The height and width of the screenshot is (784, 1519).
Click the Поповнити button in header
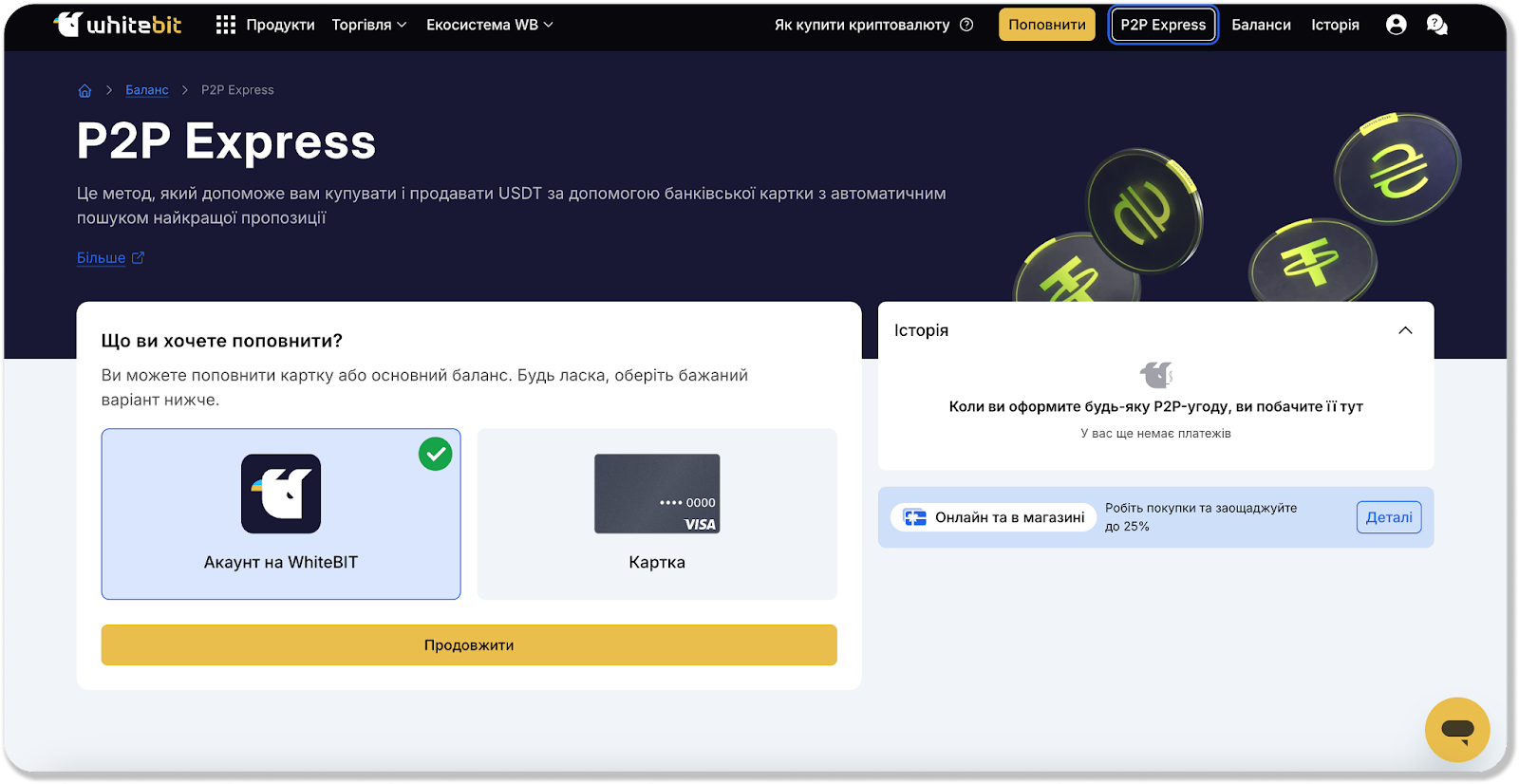pos(1046,25)
